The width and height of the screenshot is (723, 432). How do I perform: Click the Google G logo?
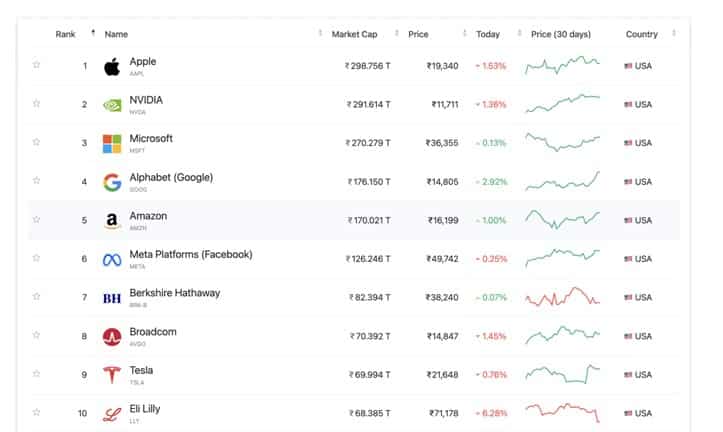tap(112, 183)
